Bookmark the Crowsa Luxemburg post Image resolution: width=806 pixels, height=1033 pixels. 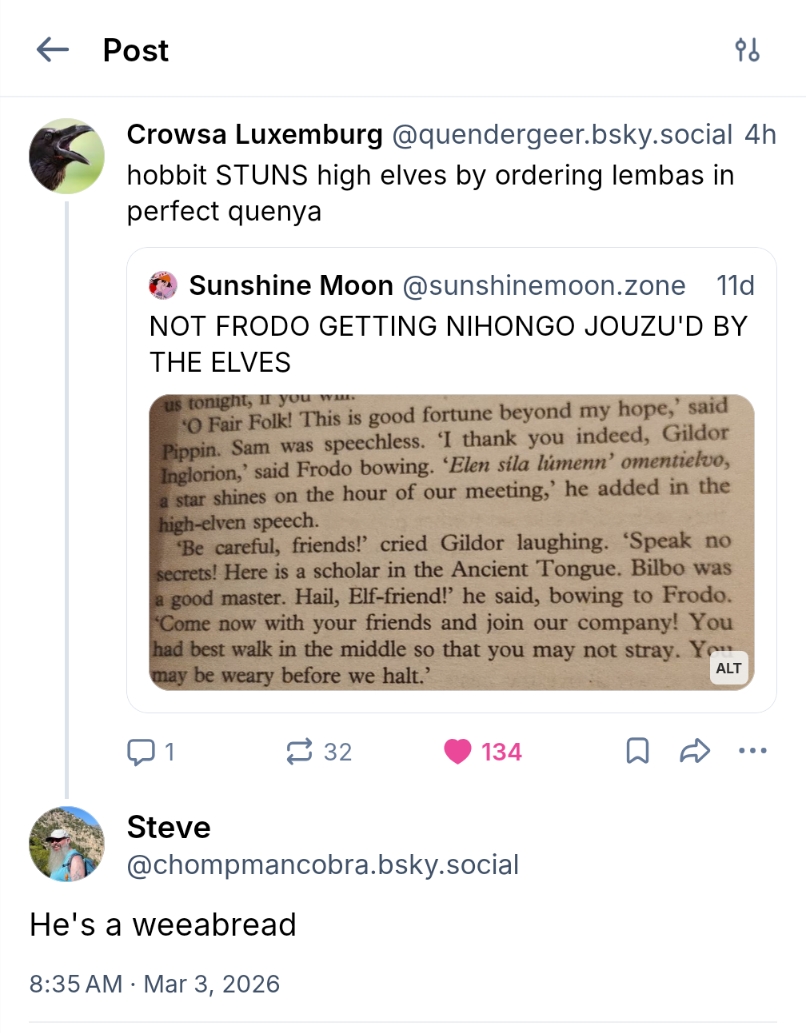click(x=637, y=751)
